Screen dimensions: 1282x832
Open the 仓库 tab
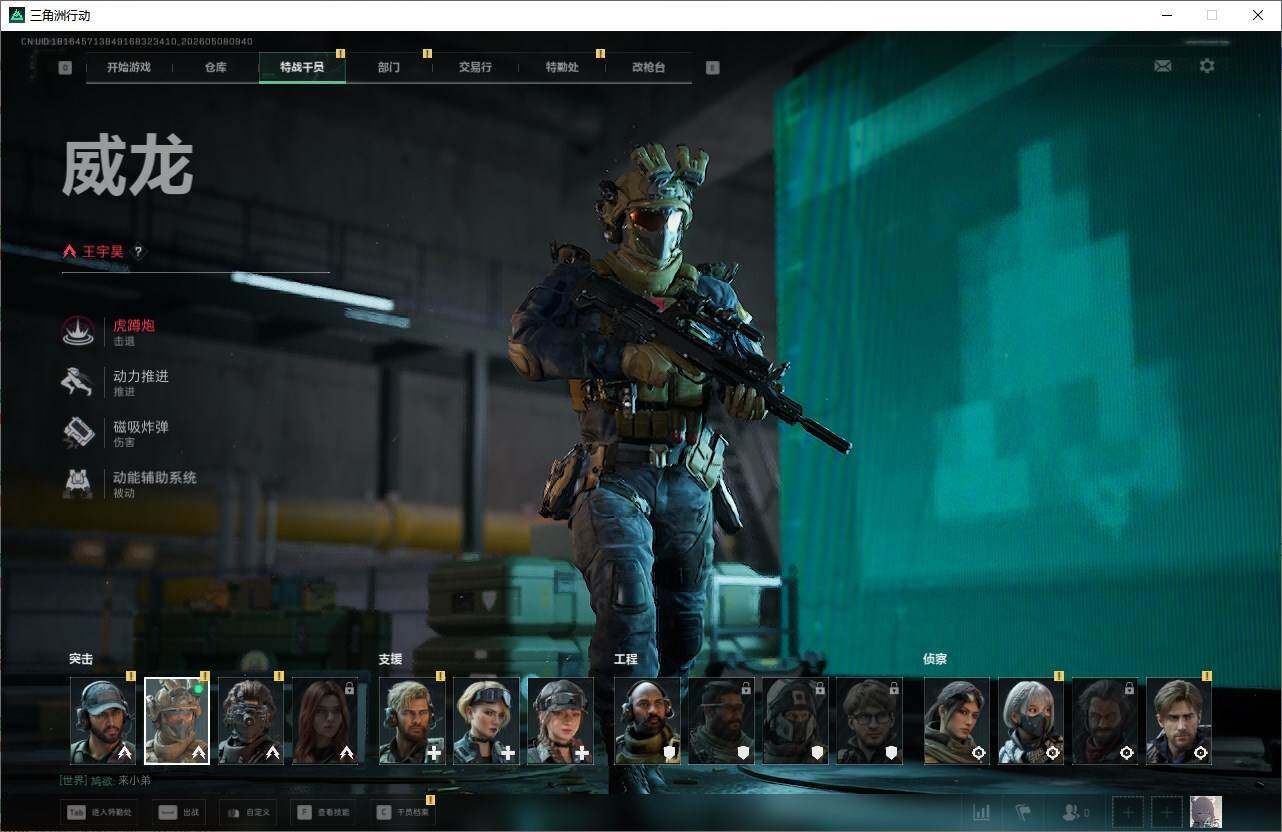pyautogui.click(x=215, y=68)
